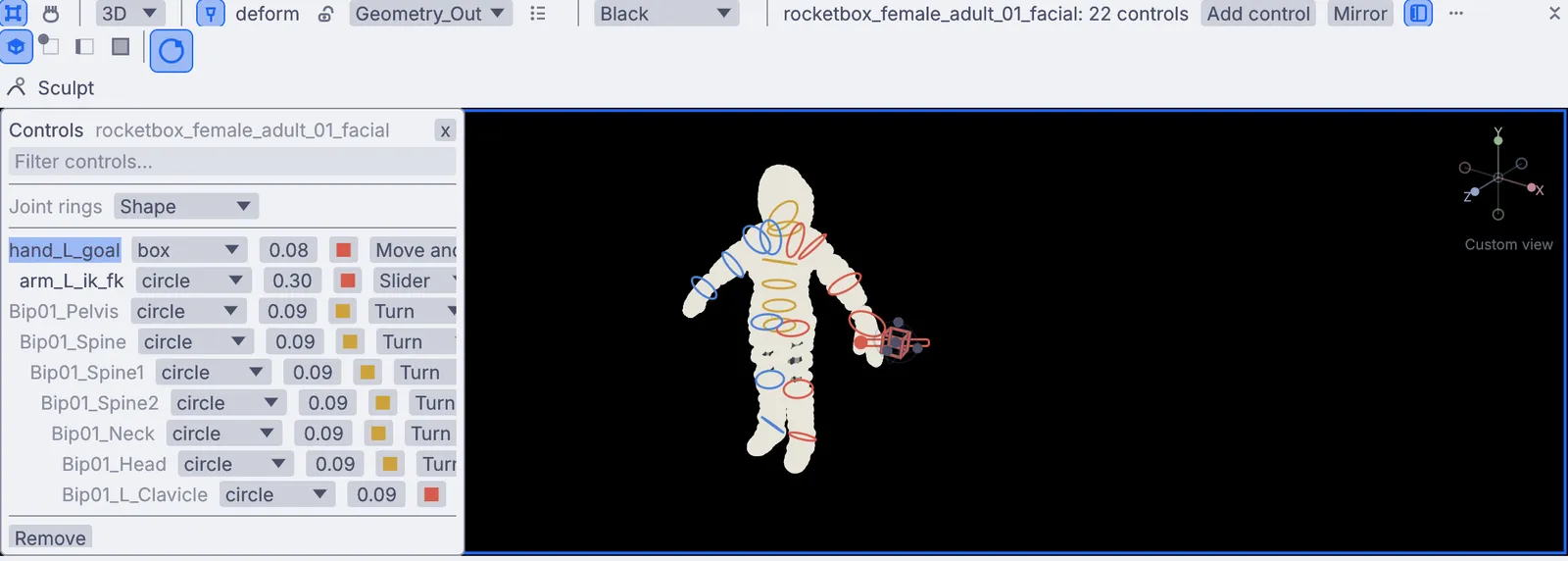
Task: Open circle shape dropdown for Bip01_Spine1
Action: 213,373
